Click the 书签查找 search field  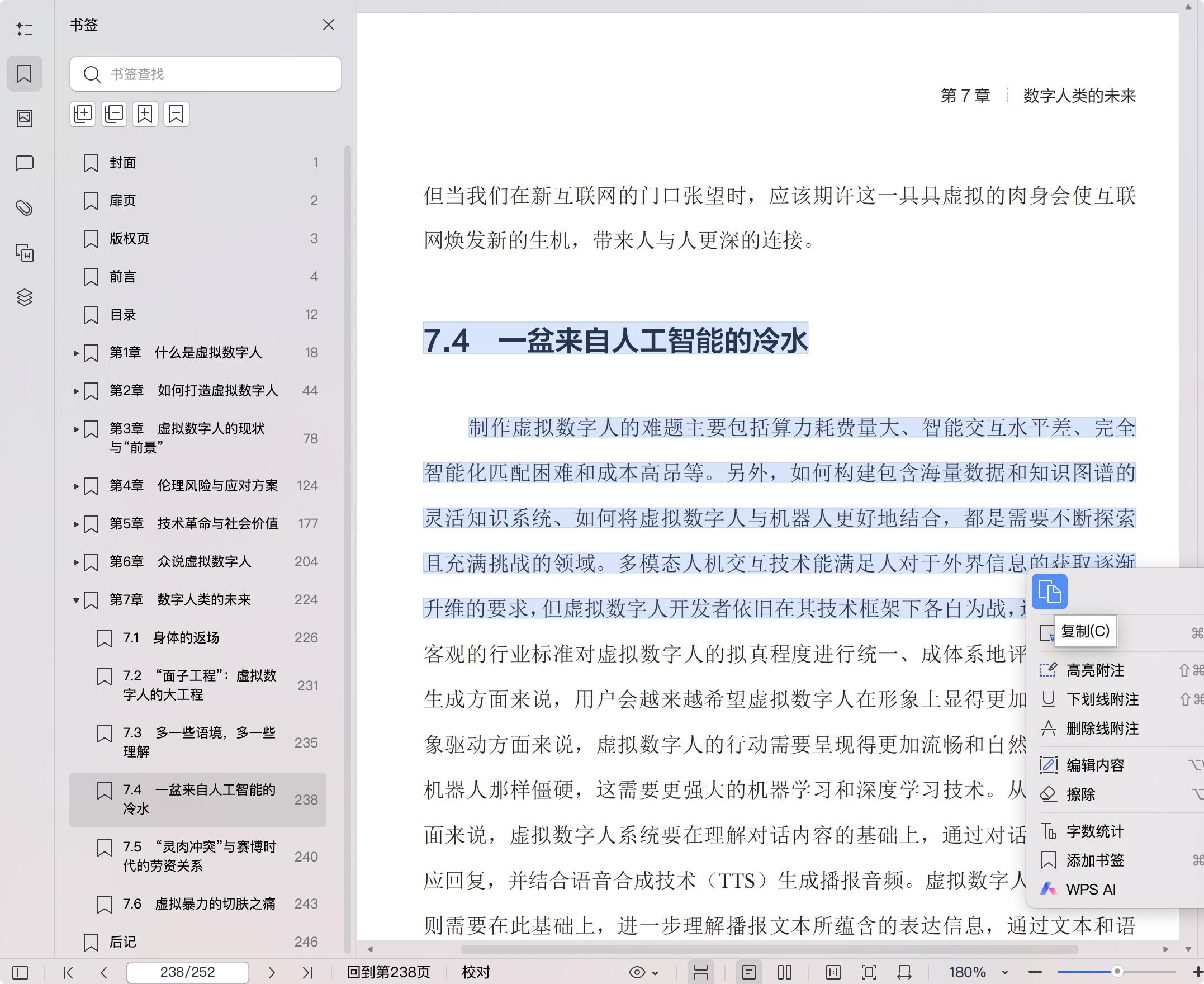[x=206, y=74]
